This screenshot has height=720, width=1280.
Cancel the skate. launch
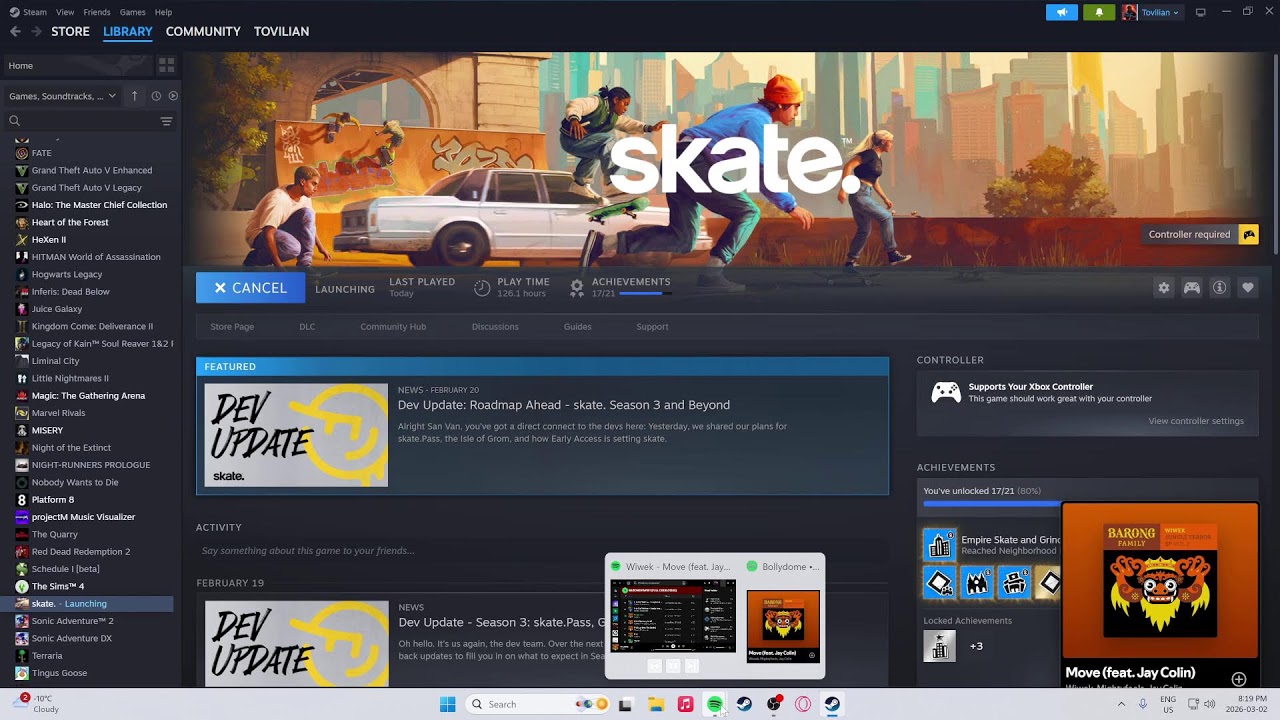[x=250, y=288]
